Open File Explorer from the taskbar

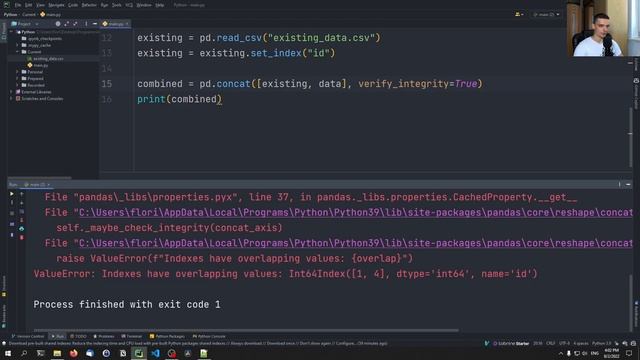click(57, 353)
